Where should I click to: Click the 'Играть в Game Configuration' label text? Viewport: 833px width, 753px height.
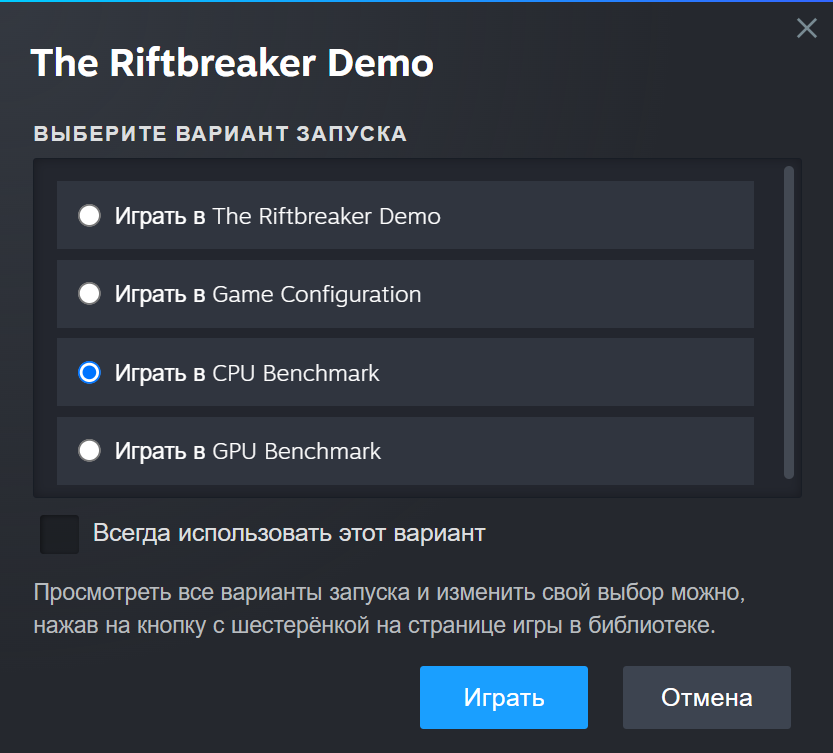pos(268,294)
